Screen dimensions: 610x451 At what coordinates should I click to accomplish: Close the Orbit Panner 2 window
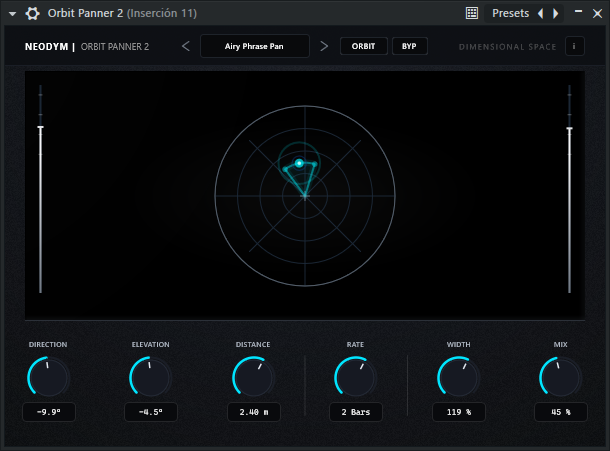tap(598, 14)
